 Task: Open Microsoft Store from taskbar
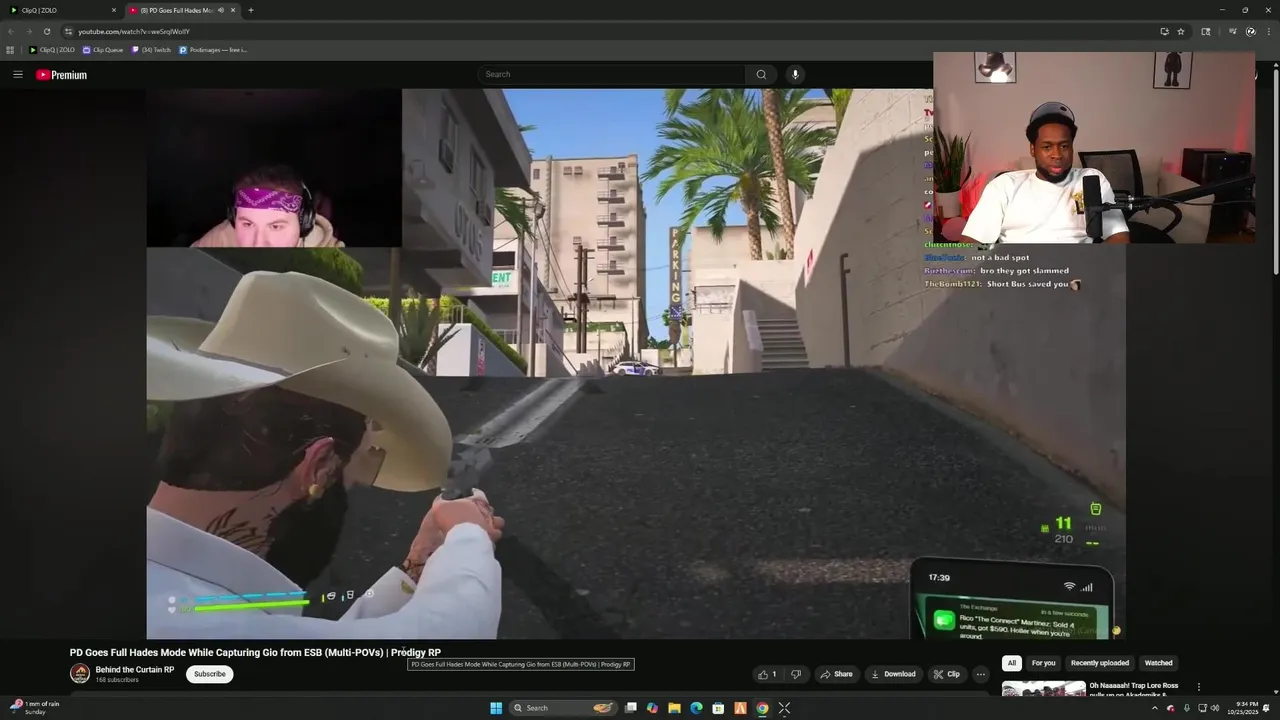pyautogui.click(x=718, y=708)
